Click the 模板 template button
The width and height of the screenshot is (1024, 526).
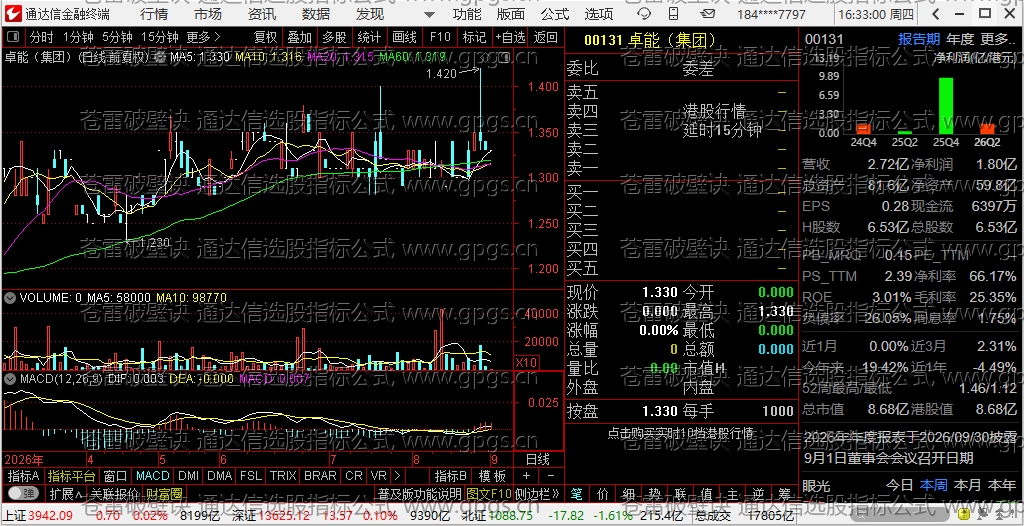pyautogui.click(x=492, y=475)
